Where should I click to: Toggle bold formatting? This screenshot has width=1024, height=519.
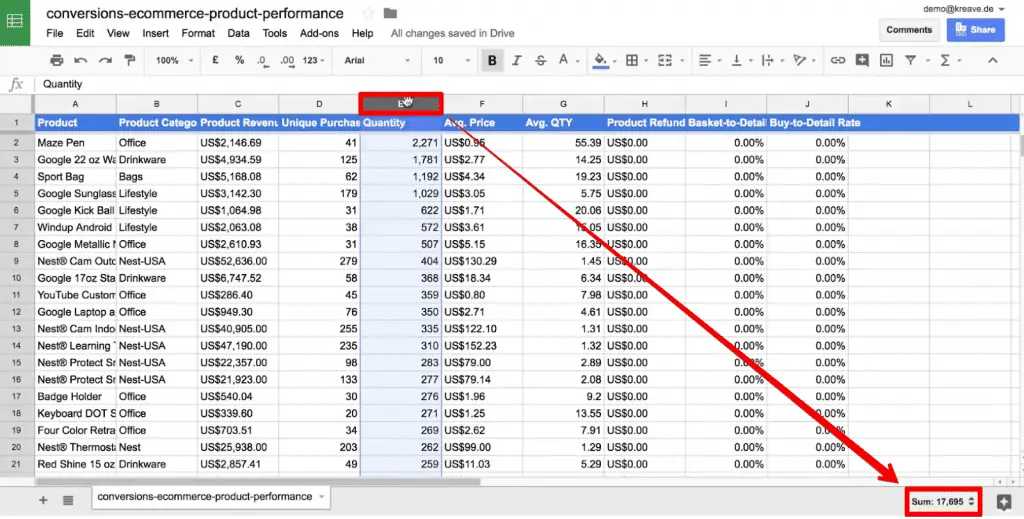pyautogui.click(x=492, y=61)
